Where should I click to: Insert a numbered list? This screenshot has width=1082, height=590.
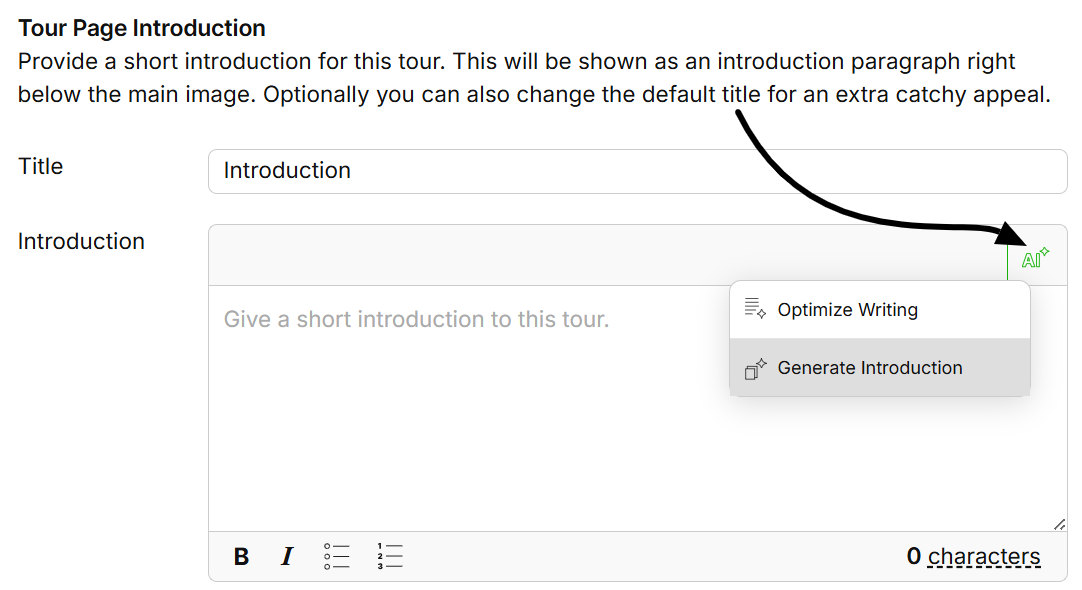390,557
